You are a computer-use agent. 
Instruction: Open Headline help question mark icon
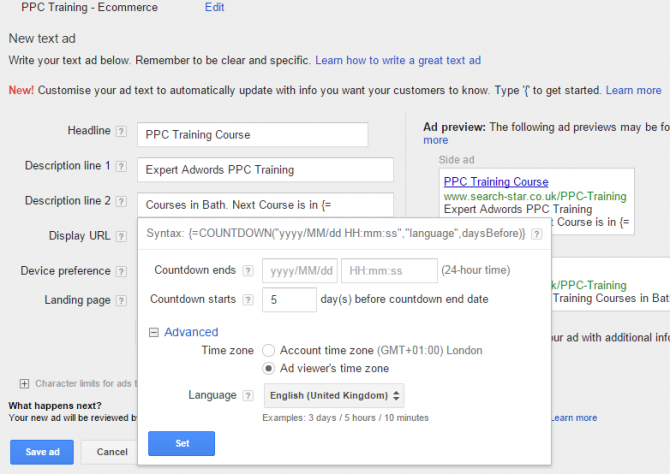(x=121, y=131)
